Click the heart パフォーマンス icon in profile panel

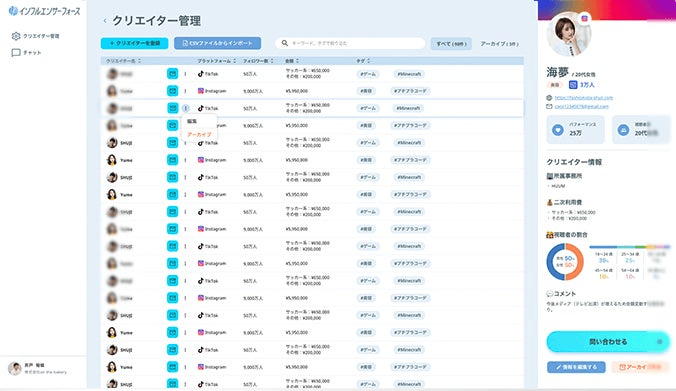(x=557, y=129)
